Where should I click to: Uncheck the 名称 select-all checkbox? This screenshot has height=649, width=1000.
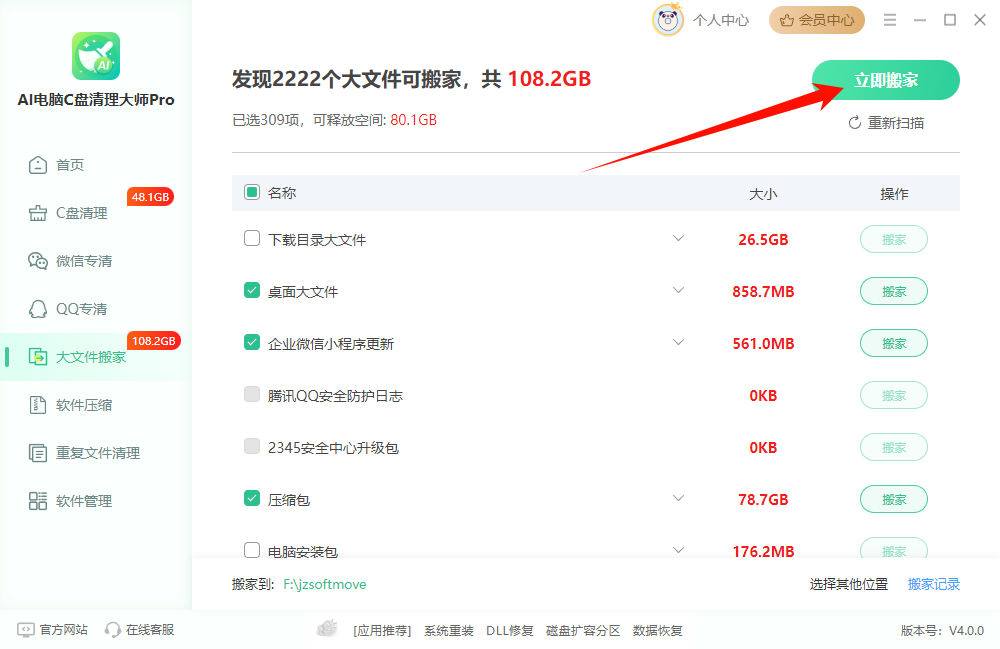[251, 193]
